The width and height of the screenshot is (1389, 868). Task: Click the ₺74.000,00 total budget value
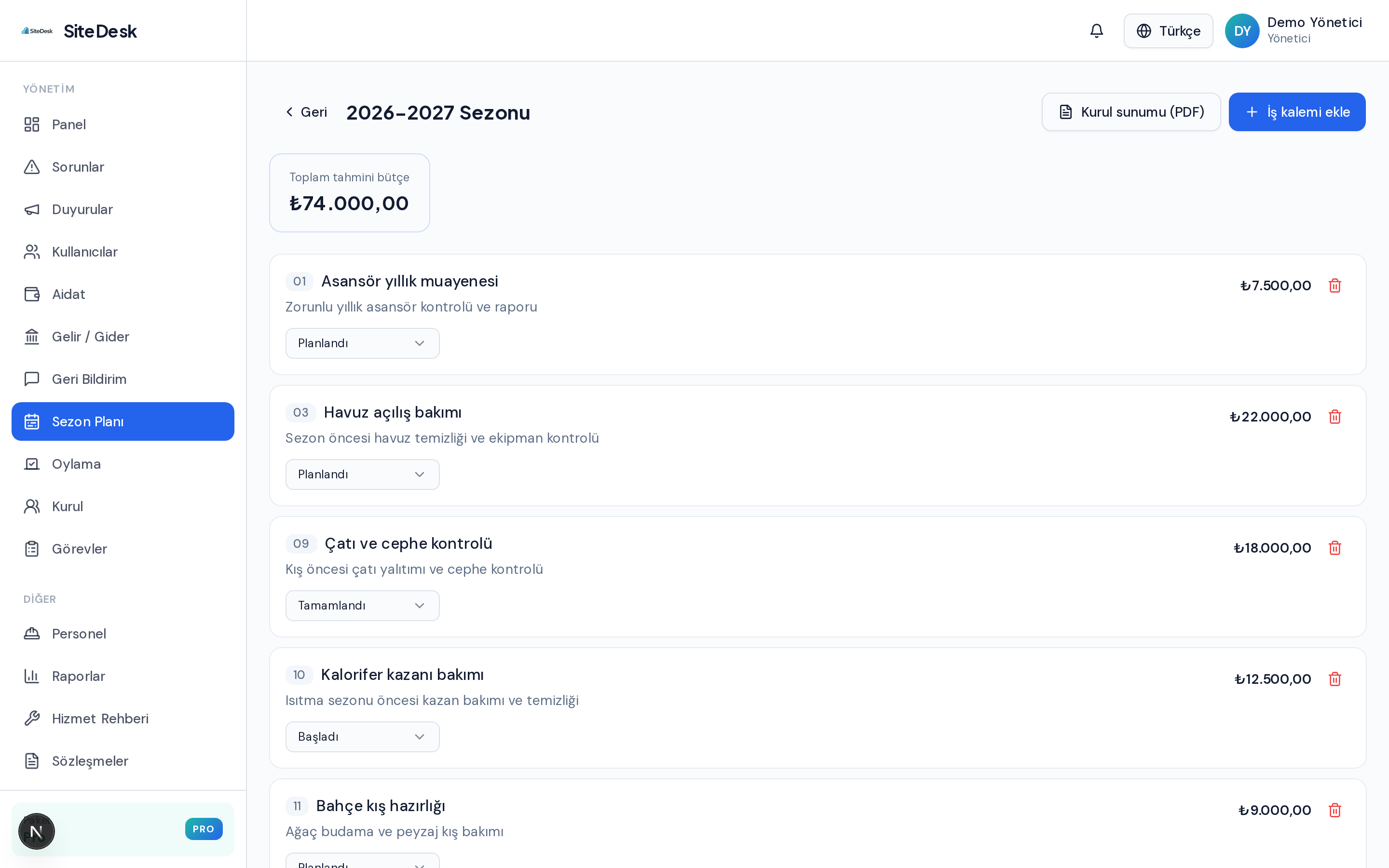pyautogui.click(x=349, y=203)
